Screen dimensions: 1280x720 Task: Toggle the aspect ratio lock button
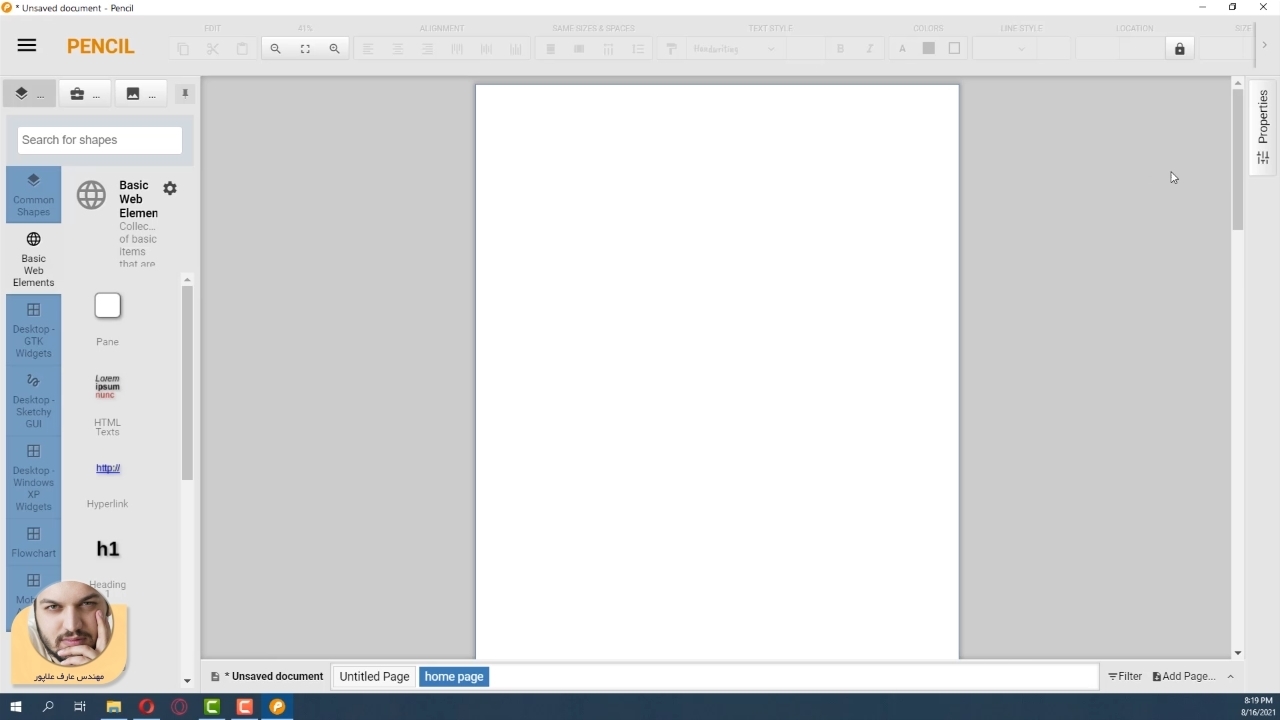pyautogui.click(x=1180, y=49)
